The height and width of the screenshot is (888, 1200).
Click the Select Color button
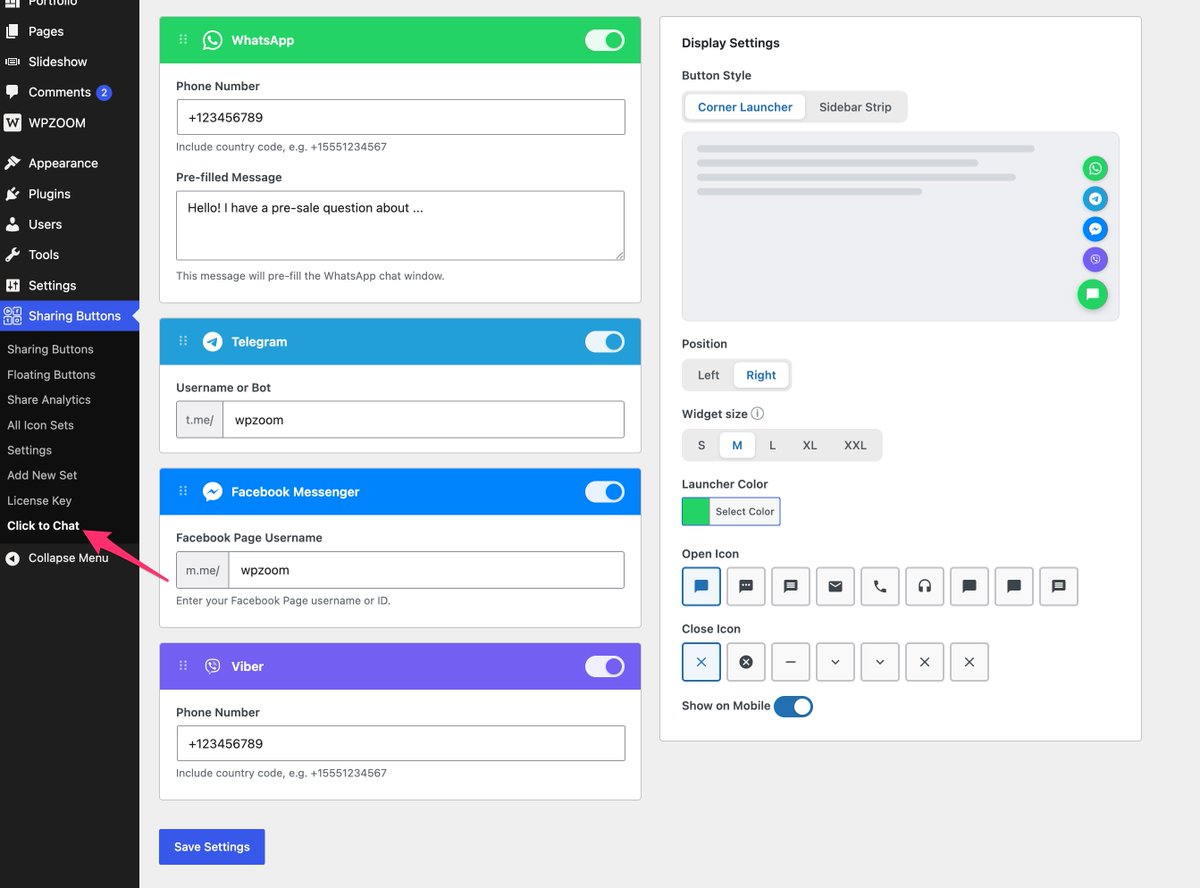(x=745, y=511)
